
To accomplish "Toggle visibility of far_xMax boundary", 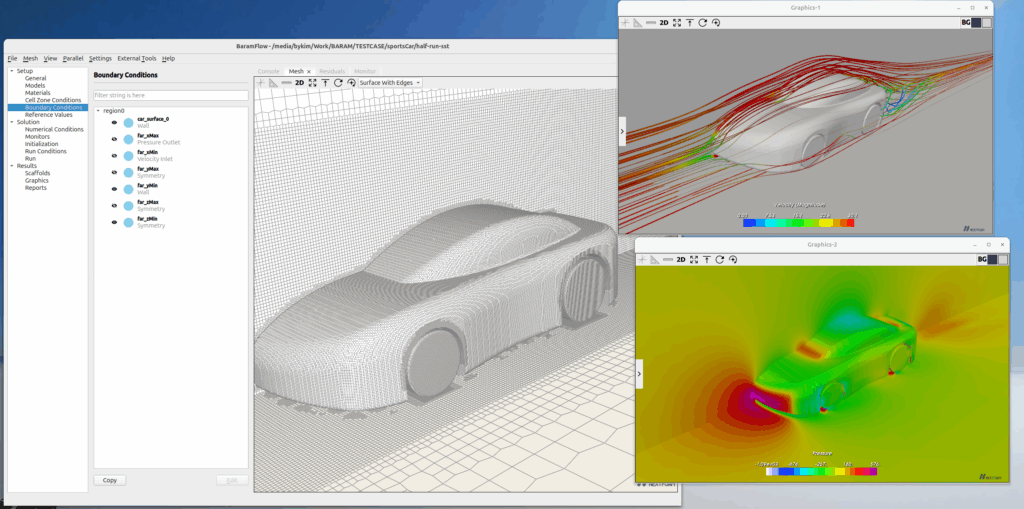I will pos(114,139).
